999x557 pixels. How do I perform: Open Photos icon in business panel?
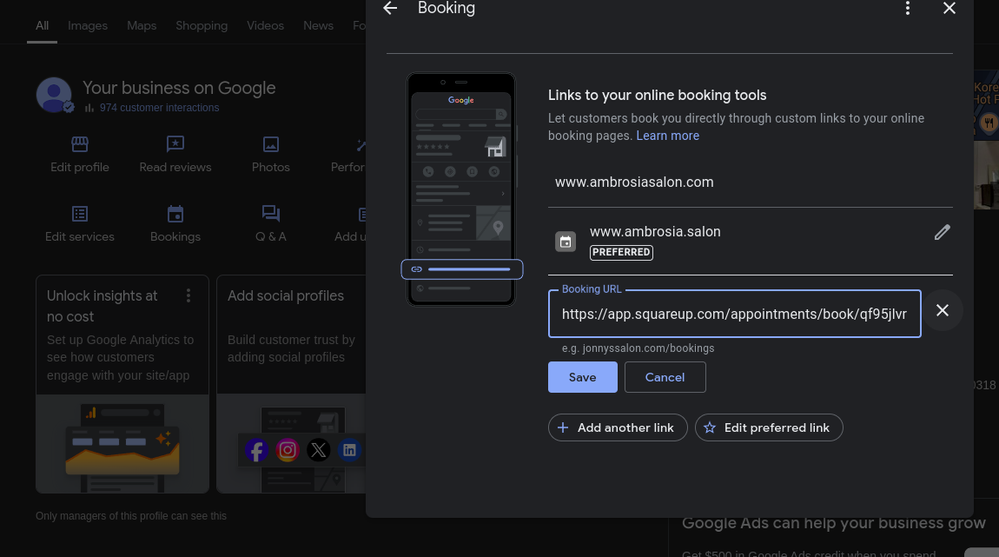point(271,145)
